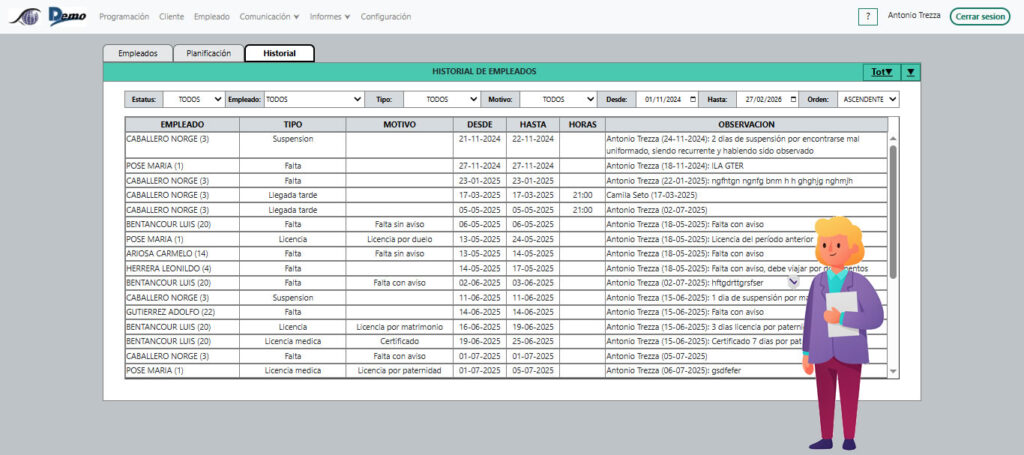This screenshot has width=1024, height=455.
Task: Switch to the Planificación tab
Action: coord(208,53)
